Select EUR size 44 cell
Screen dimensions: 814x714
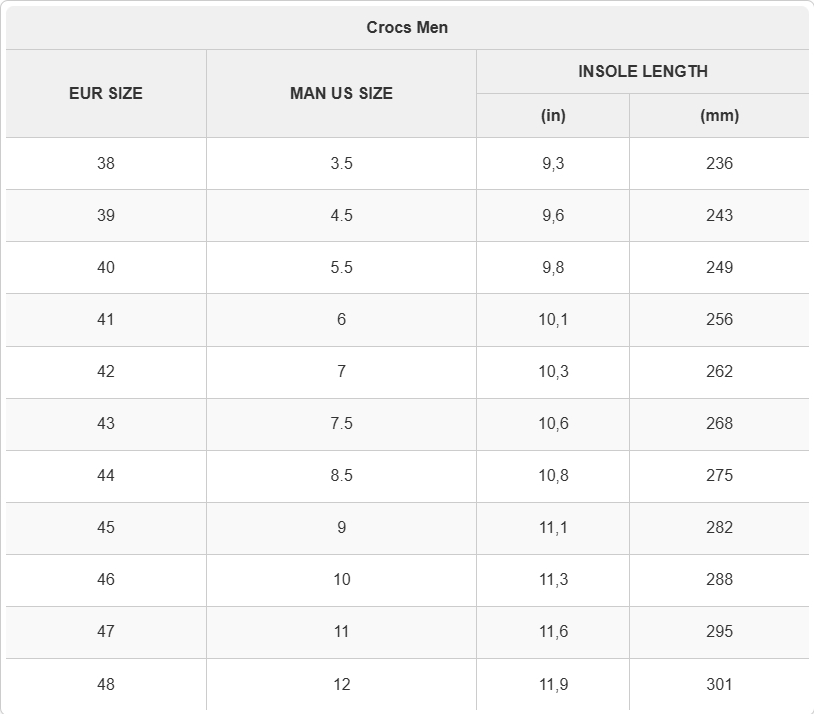[106, 476]
